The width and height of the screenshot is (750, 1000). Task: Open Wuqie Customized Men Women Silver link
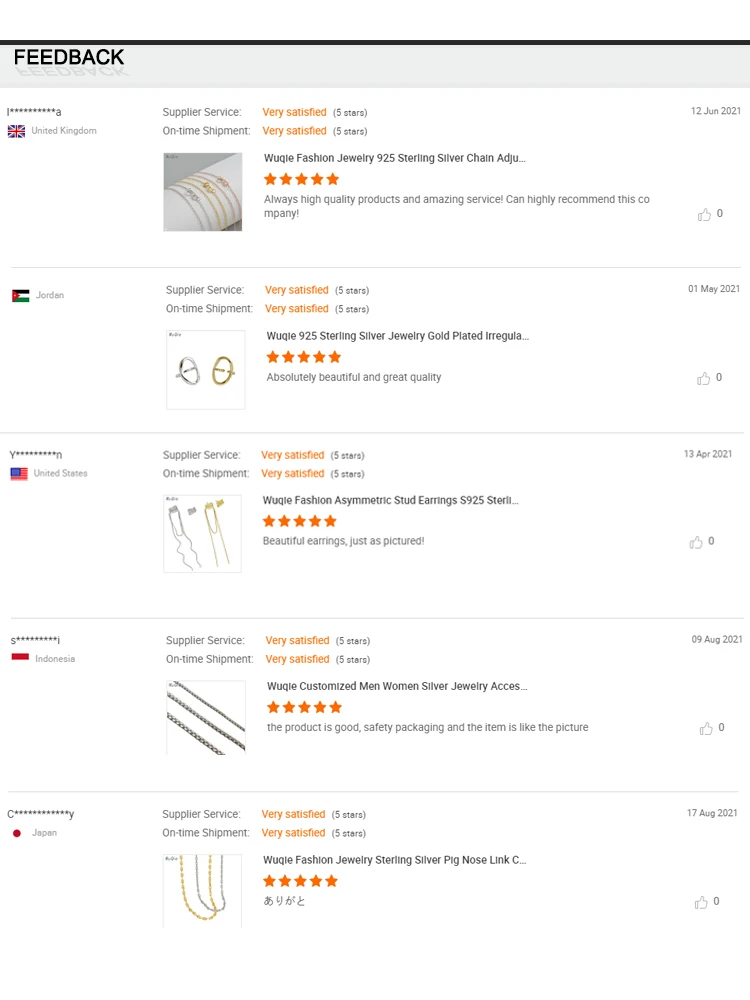click(396, 686)
